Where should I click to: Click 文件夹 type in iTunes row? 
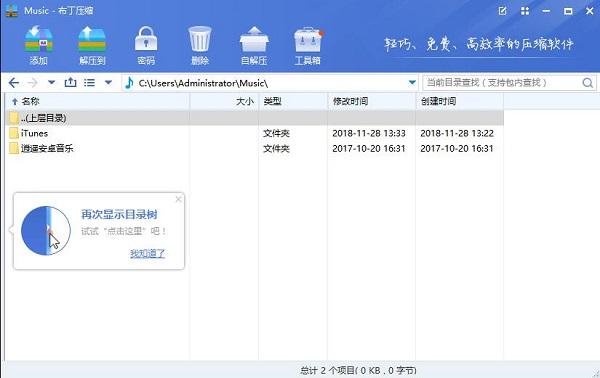pyautogui.click(x=276, y=133)
